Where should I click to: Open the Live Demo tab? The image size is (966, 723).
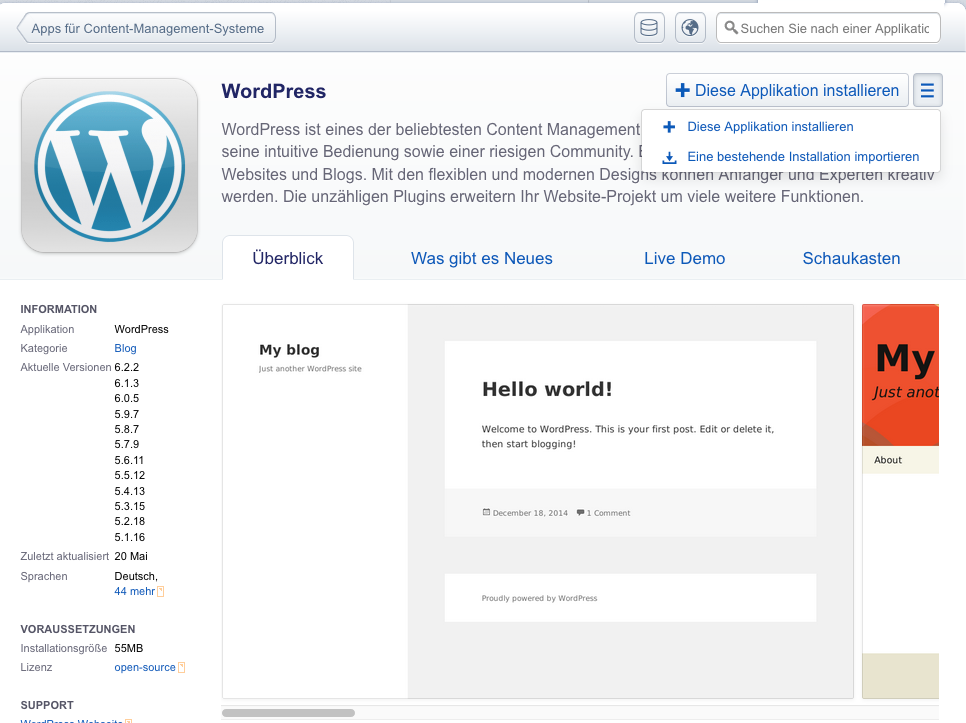[684, 258]
